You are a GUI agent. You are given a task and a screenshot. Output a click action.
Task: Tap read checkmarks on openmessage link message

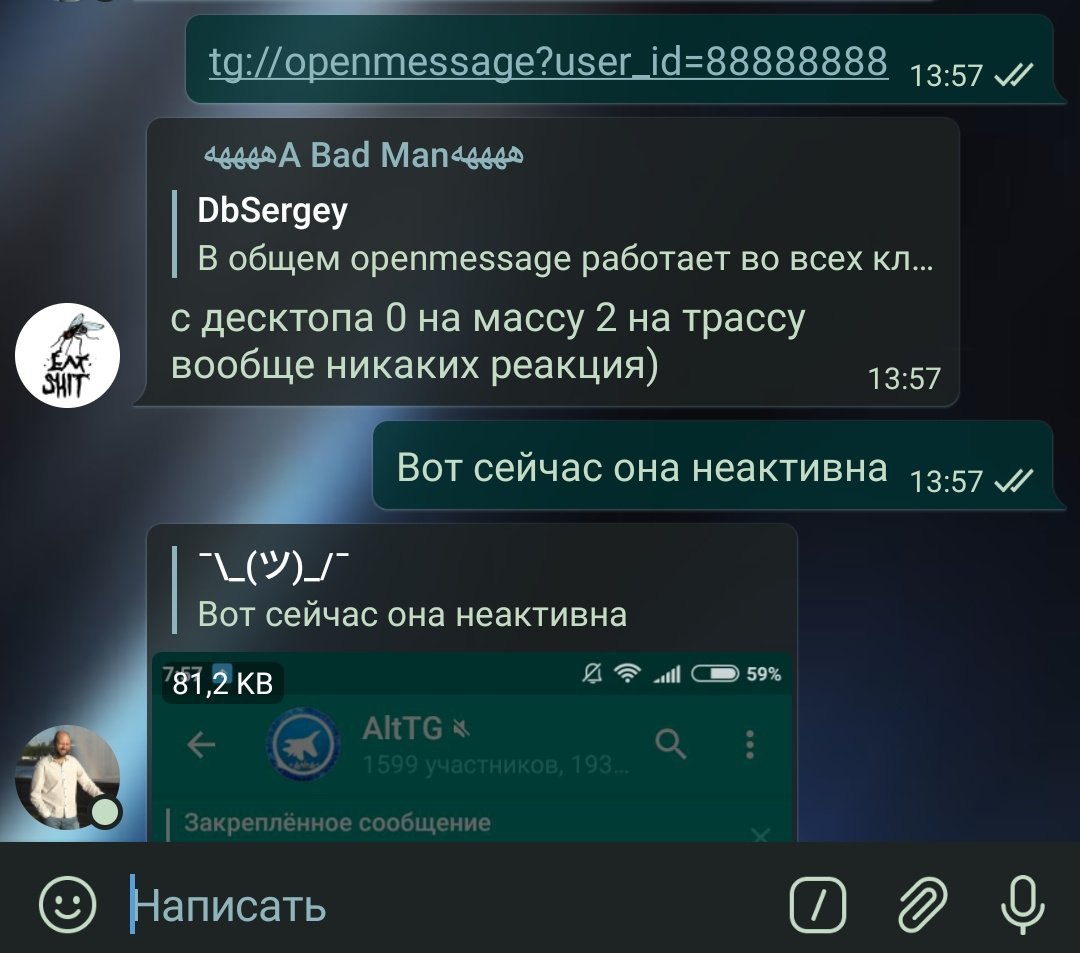point(1014,75)
